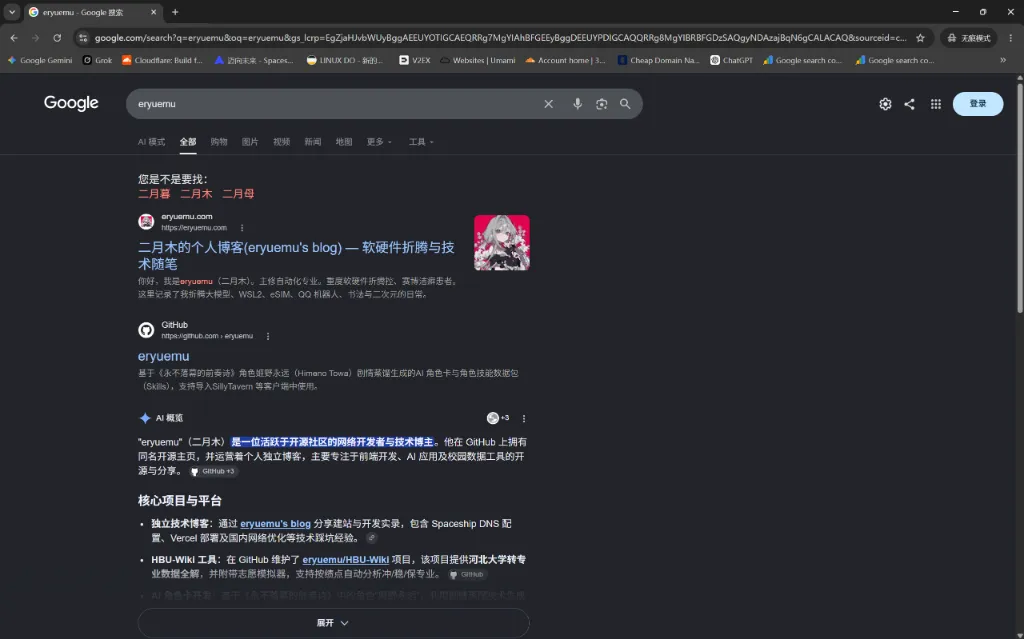Open the eryuemu GitHub result title
This screenshot has width=1024, height=639.
pos(163,356)
